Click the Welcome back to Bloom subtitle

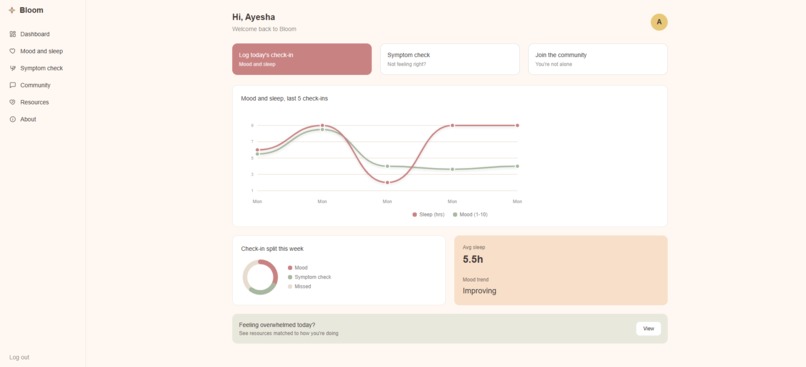point(264,29)
